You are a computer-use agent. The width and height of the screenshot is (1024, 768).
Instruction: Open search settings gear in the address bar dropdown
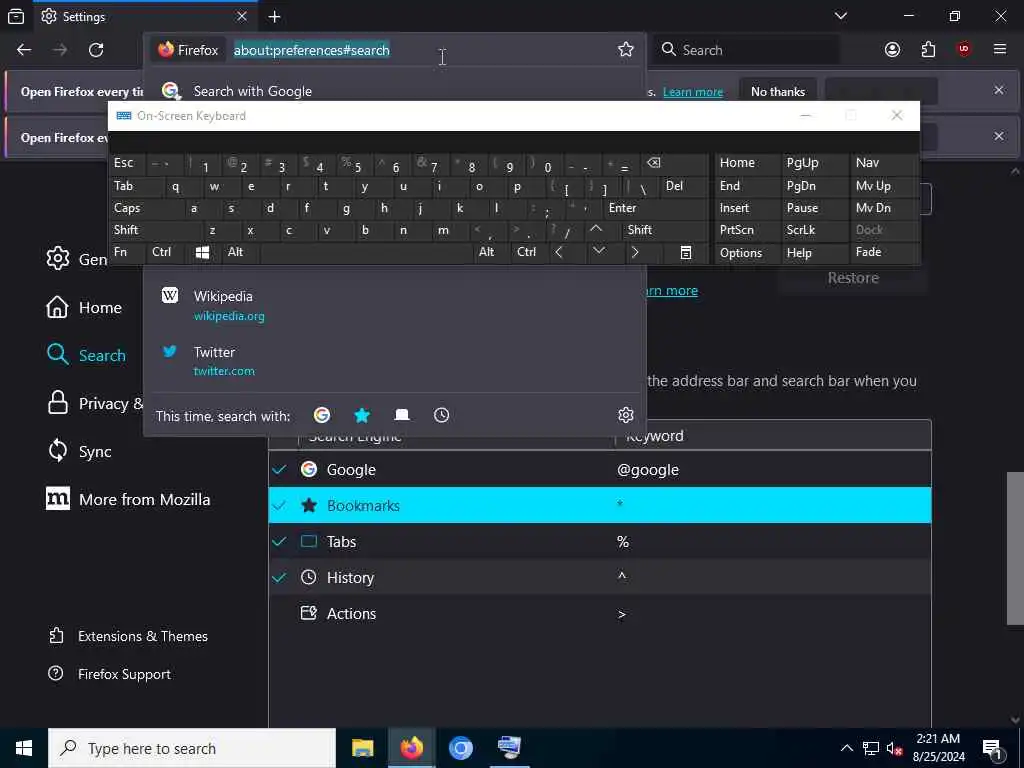point(626,415)
